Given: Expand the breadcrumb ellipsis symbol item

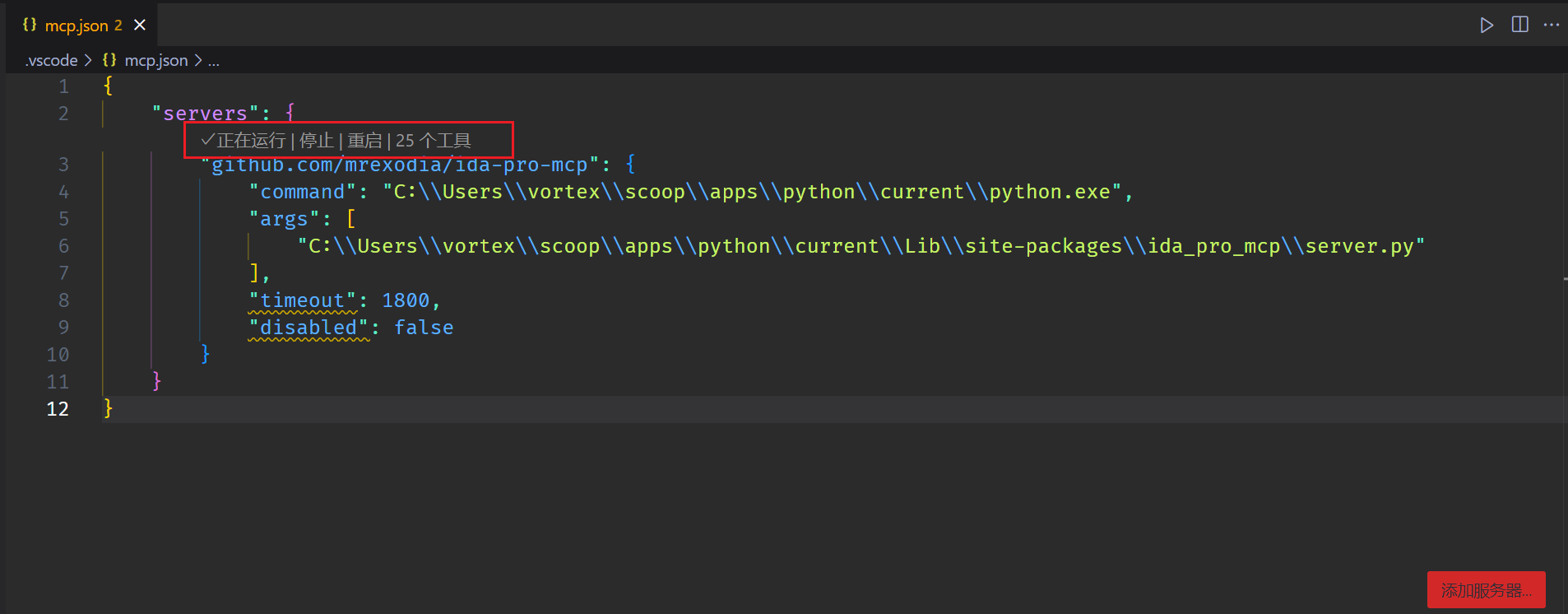Looking at the screenshot, I should tap(214, 61).
